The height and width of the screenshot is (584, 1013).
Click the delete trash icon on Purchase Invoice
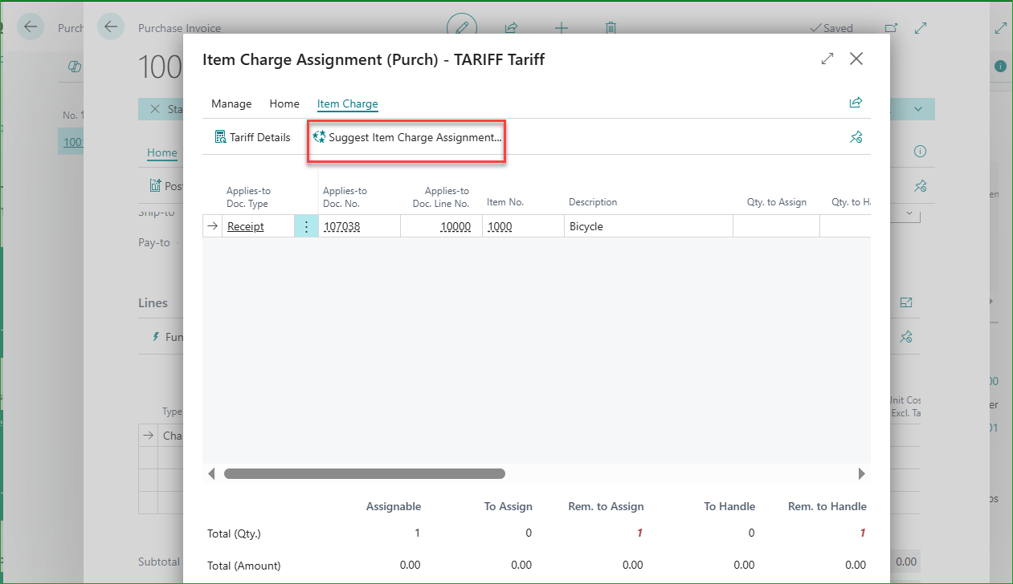pyautogui.click(x=611, y=28)
